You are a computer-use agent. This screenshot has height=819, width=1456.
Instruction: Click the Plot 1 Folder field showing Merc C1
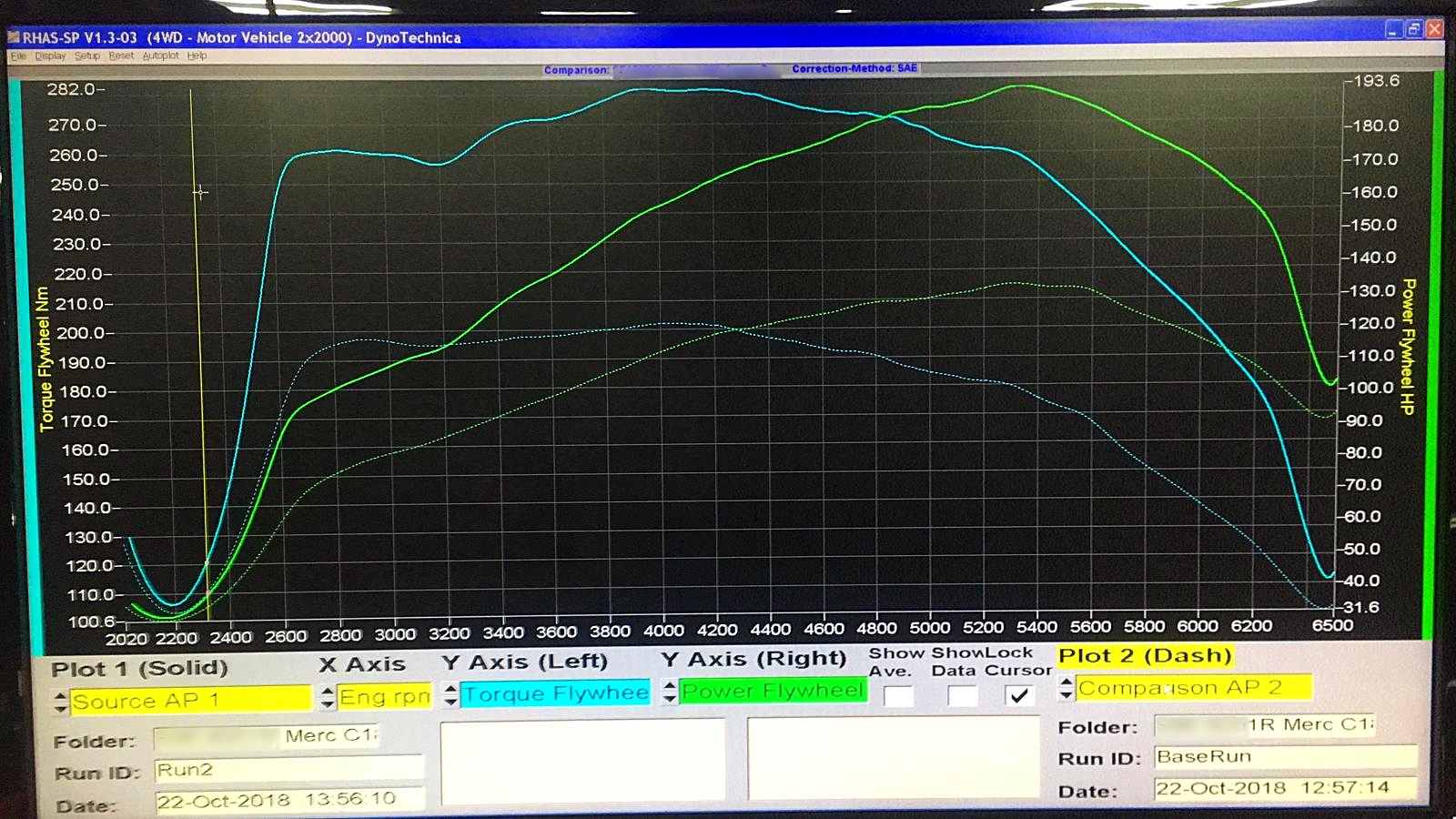pyautogui.click(x=266, y=736)
